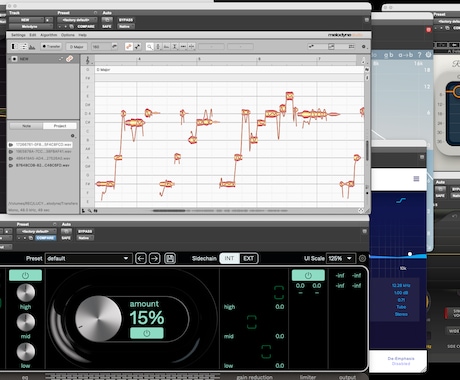Open the Options menu
Screen dimensions: 460x380
[x=68, y=35]
